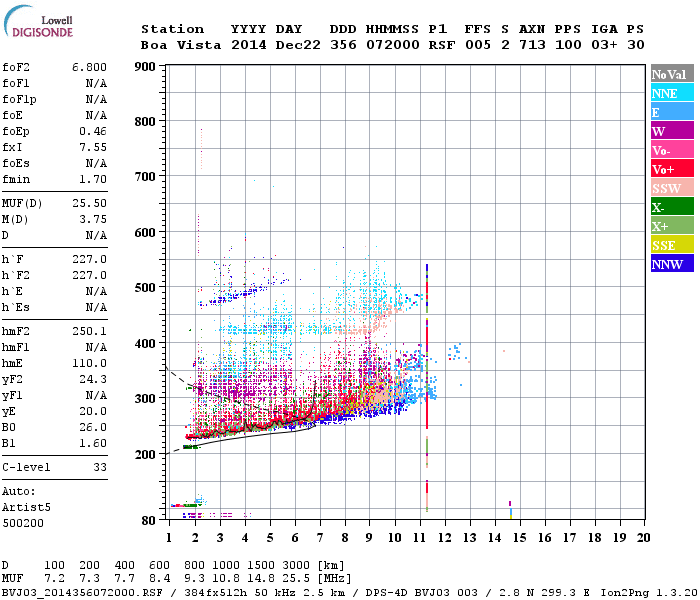
Task: Select the Vo+ red legend swatch
Action: [672, 169]
